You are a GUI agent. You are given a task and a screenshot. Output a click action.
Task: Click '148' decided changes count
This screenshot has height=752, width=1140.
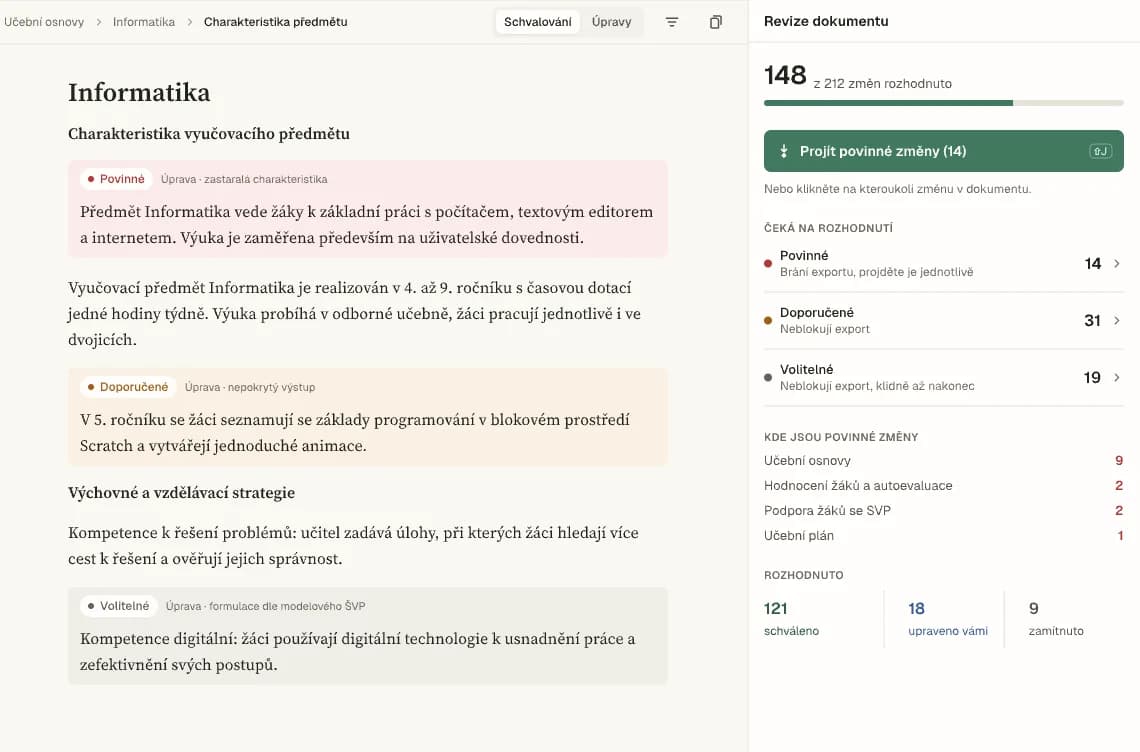click(785, 75)
